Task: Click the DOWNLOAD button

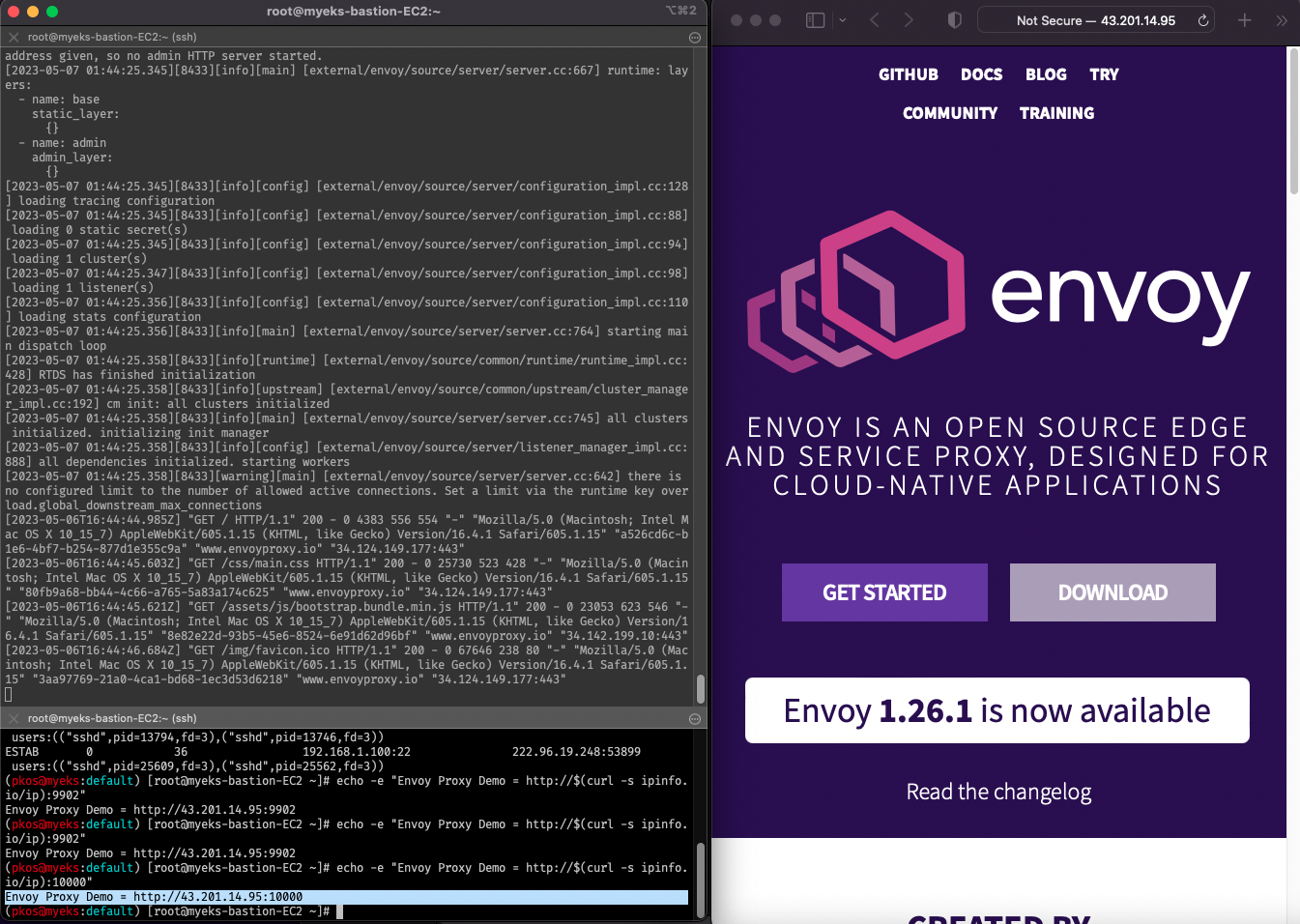Action: click(1112, 592)
